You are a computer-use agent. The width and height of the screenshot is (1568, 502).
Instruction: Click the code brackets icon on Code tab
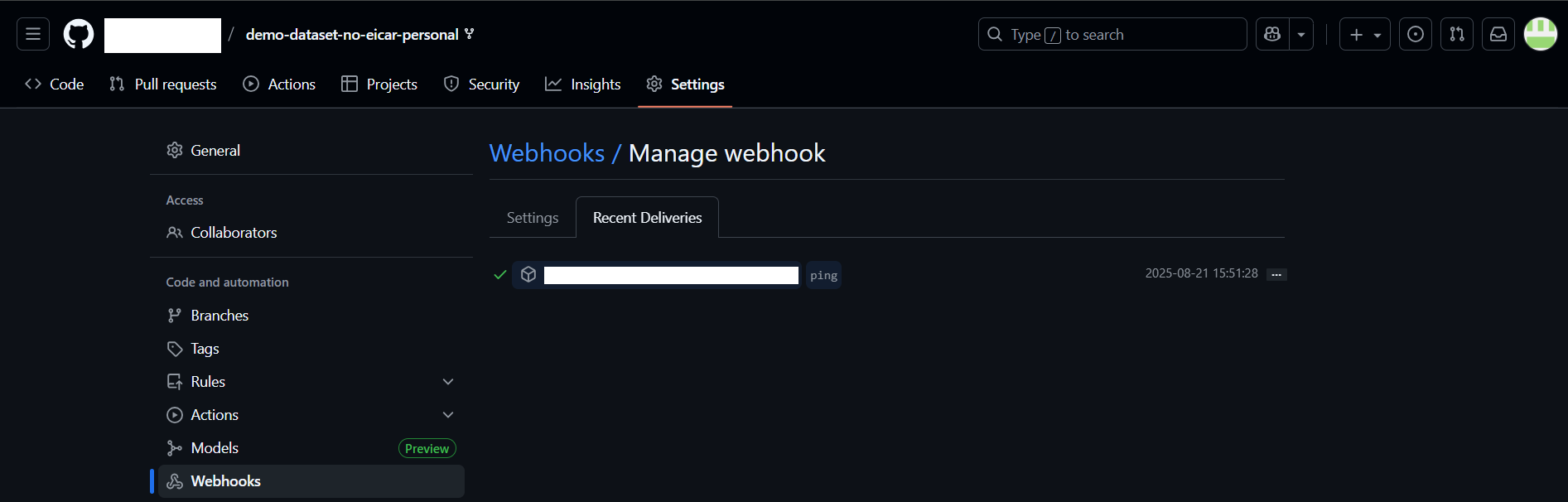[x=33, y=84]
